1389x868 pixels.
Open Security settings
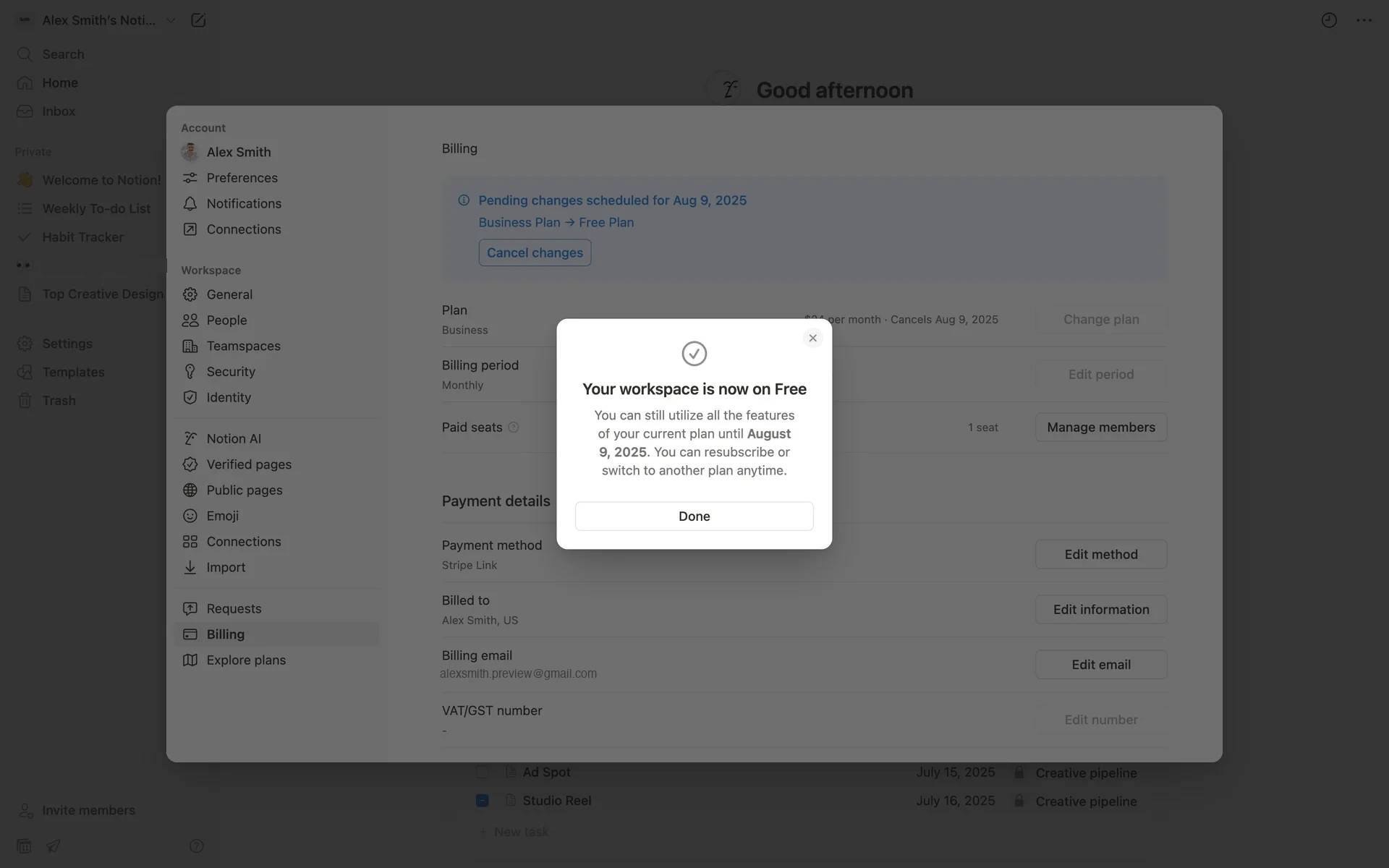[276, 371]
